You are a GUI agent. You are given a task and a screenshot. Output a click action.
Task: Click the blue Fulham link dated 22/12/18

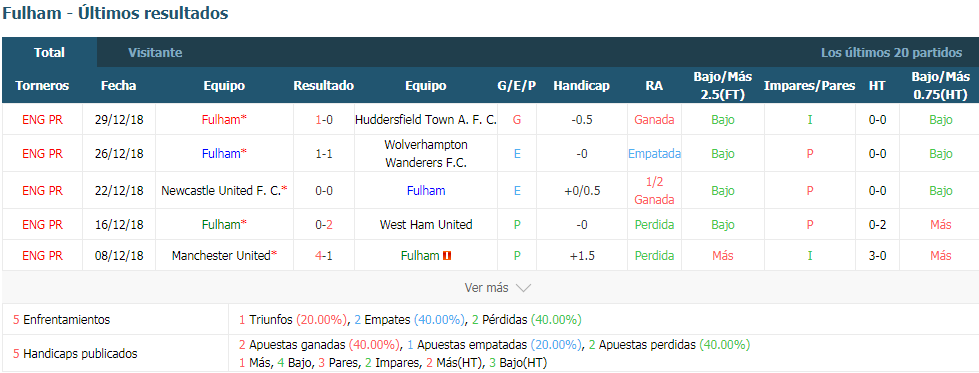tap(426, 191)
